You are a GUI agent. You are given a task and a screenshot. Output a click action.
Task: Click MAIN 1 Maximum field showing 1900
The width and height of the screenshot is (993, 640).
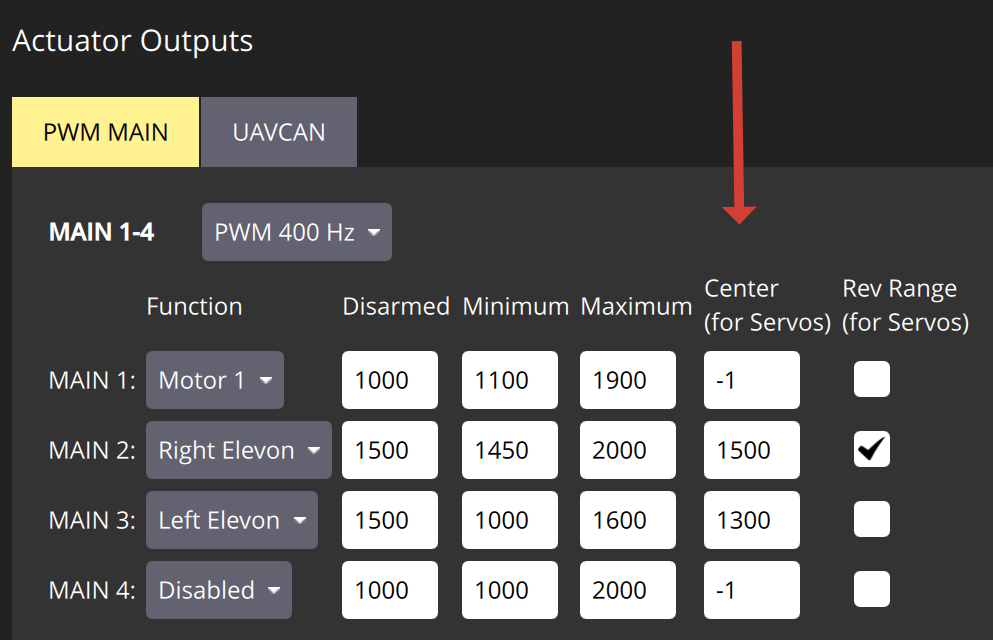(x=628, y=380)
